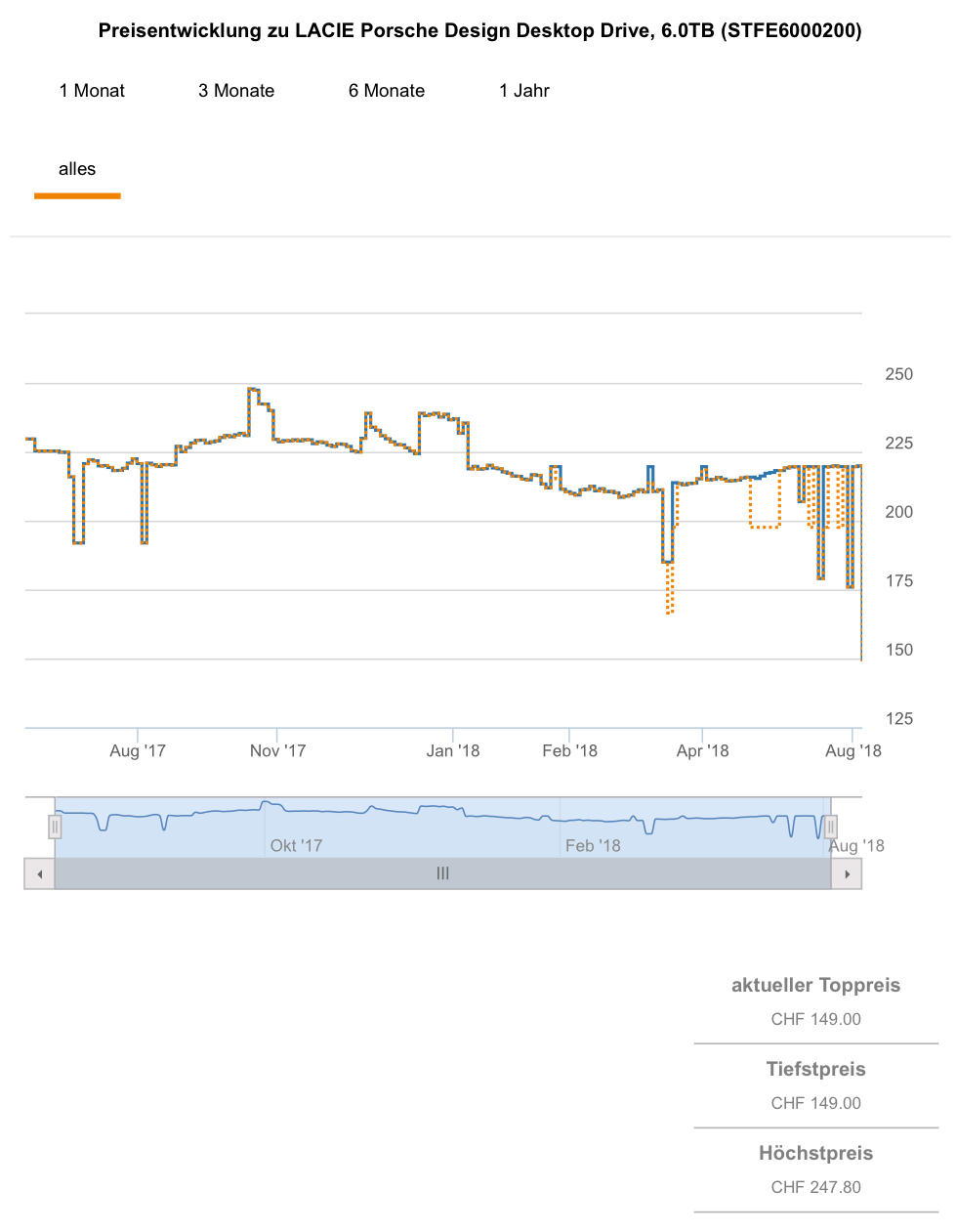Click the Preisentwicklung chart title
Viewport: 956px width, 1232px height.
[479, 31]
